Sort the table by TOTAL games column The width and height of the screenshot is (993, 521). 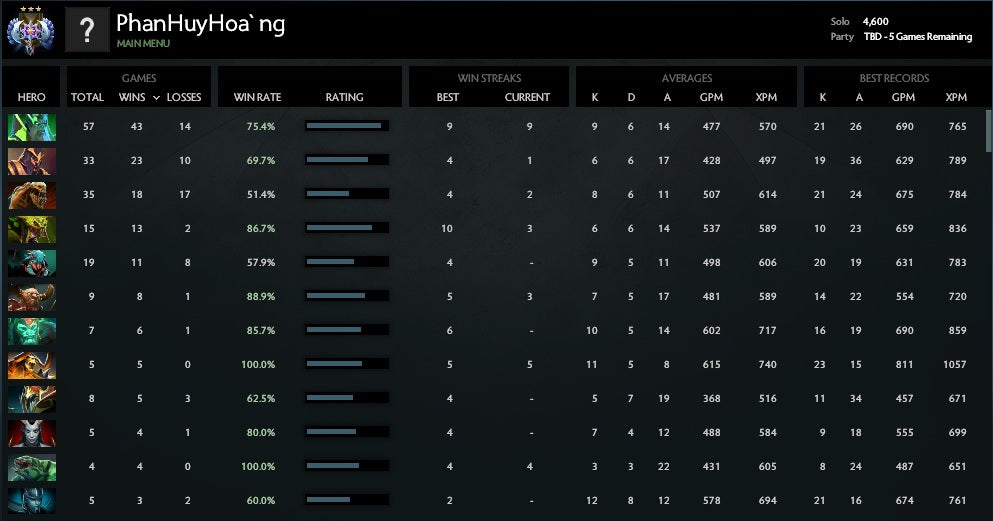coord(87,98)
